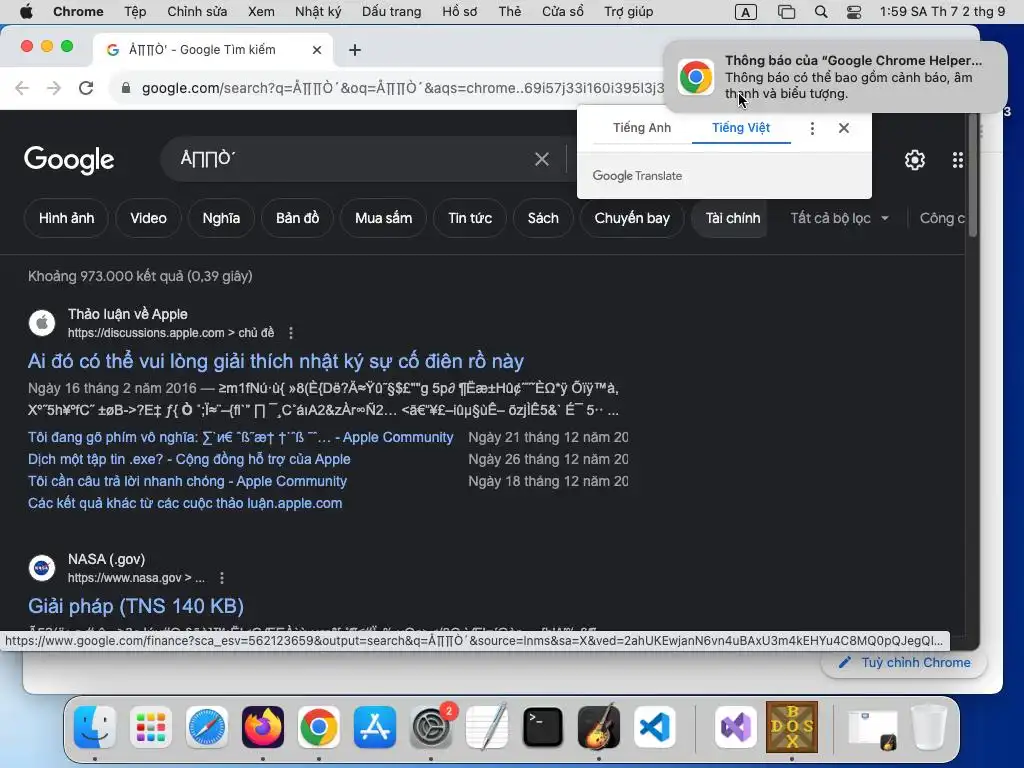
Task: Click the page vertical scrollbar
Action: pos(972,176)
